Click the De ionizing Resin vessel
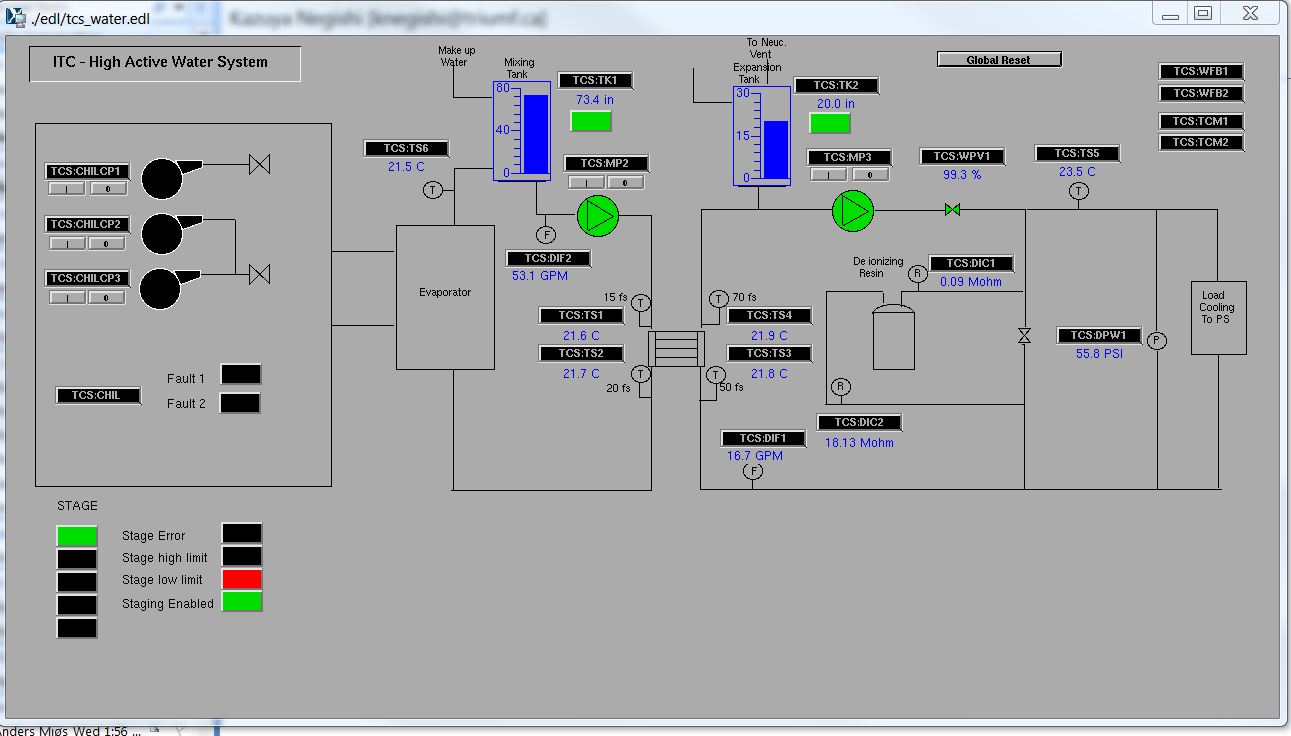Viewport: 1291px width, 736px height. click(893, 335)
